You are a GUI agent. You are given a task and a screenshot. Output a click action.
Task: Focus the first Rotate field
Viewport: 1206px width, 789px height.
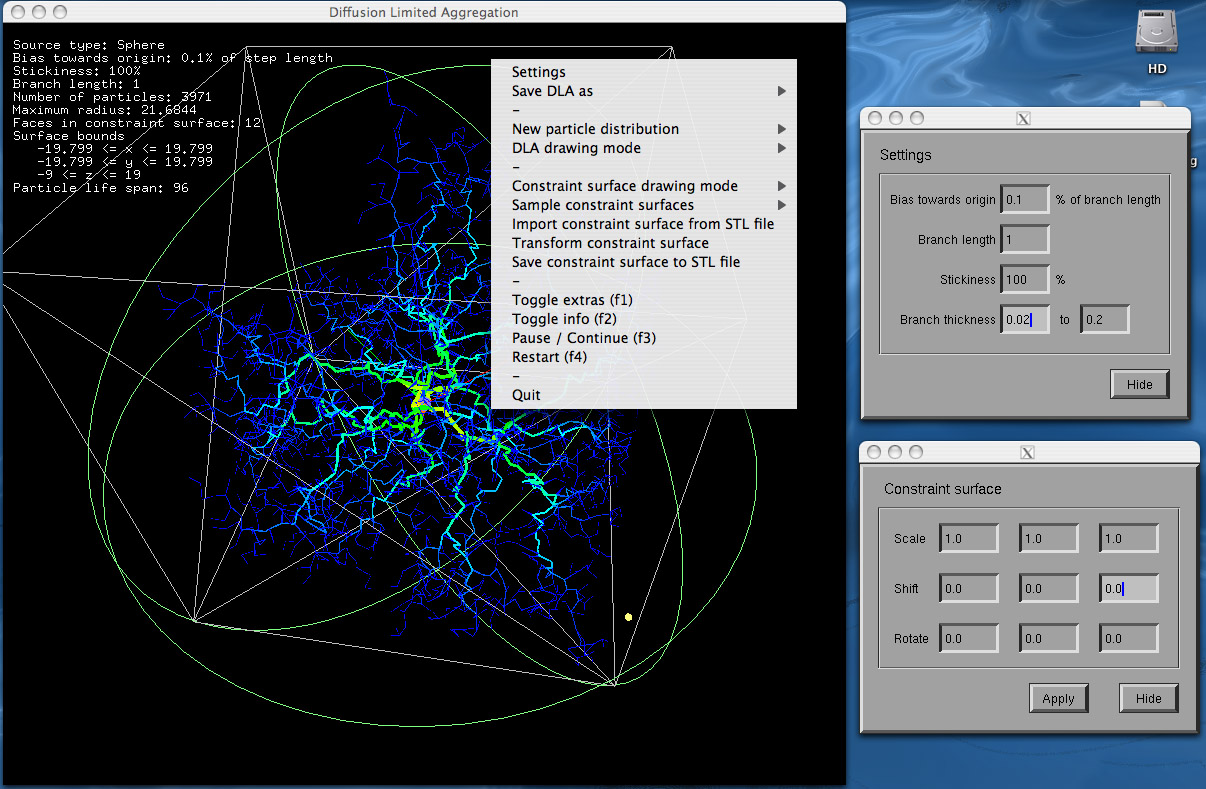click(x=969, y=638)
